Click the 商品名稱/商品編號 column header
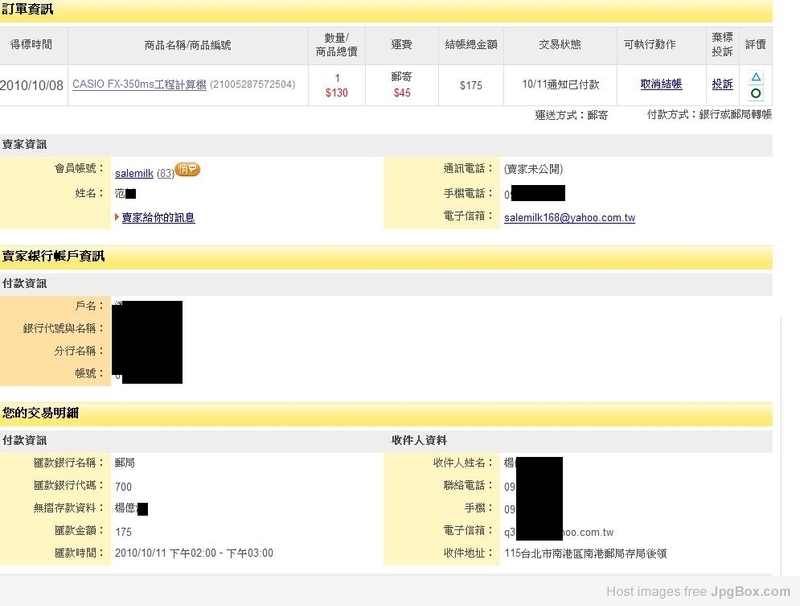The width and height of the screenshot is (800, 606). click(x=188, y=45)
